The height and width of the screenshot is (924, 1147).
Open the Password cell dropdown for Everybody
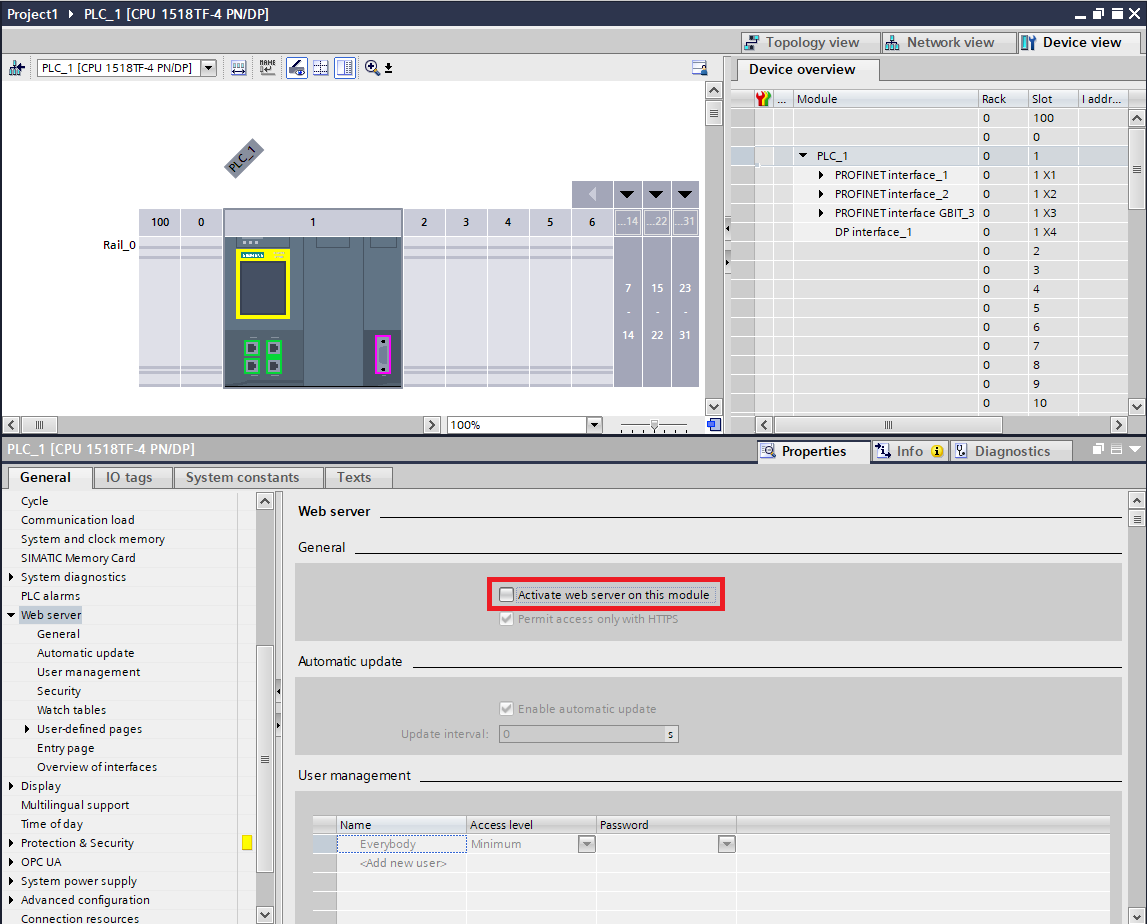(x=726, y=844)
